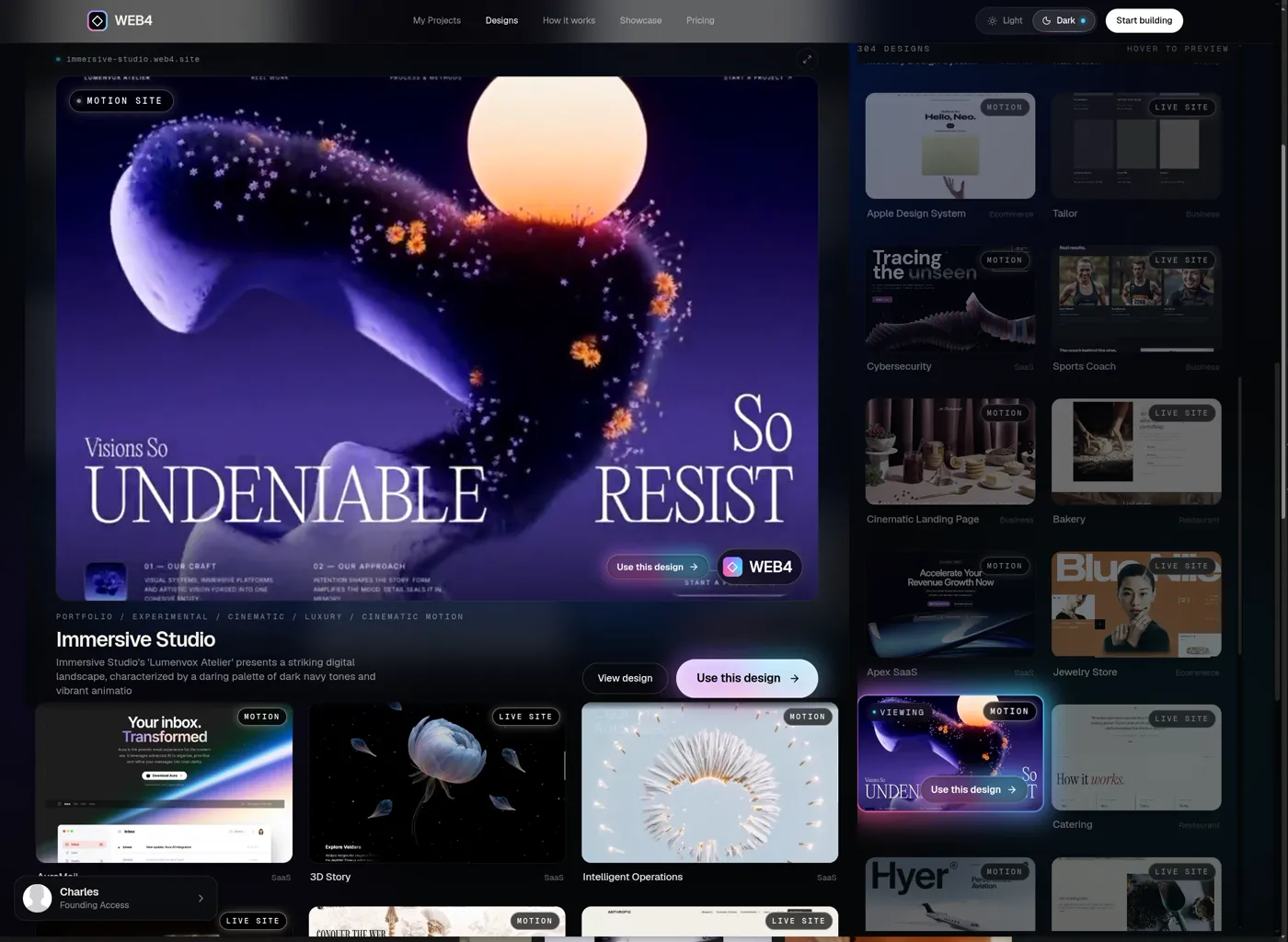Click large Use this design button

pyautogui.click(x=747, y=678)
